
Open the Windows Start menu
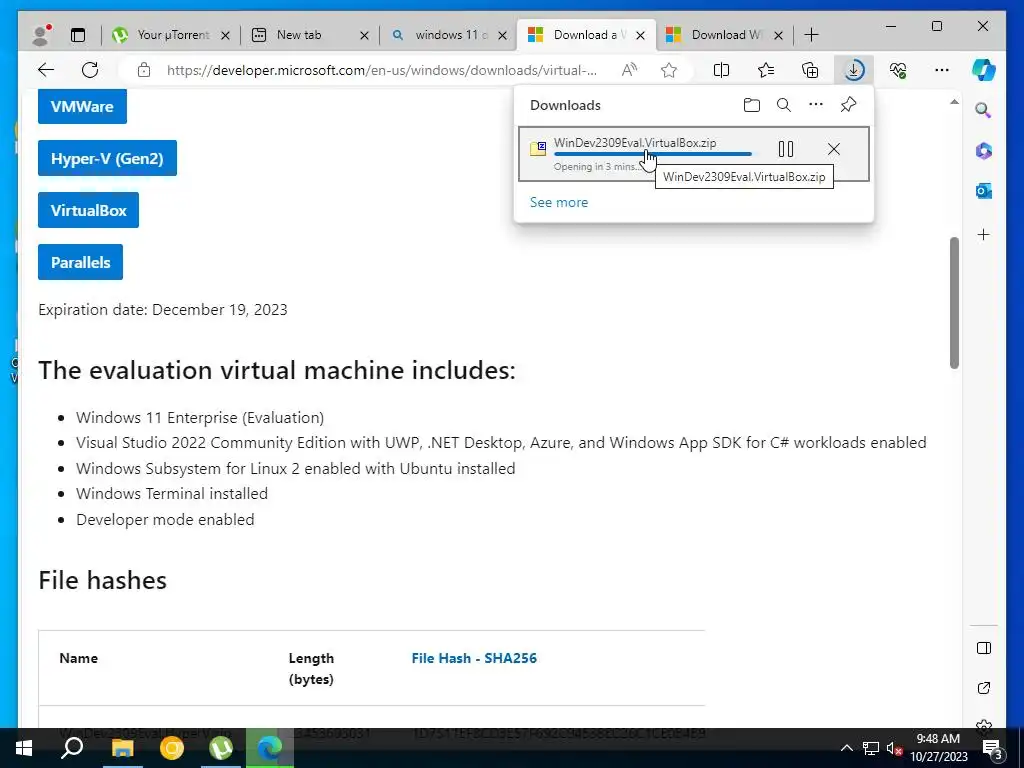pyautogui.click(x=24, y=748)
